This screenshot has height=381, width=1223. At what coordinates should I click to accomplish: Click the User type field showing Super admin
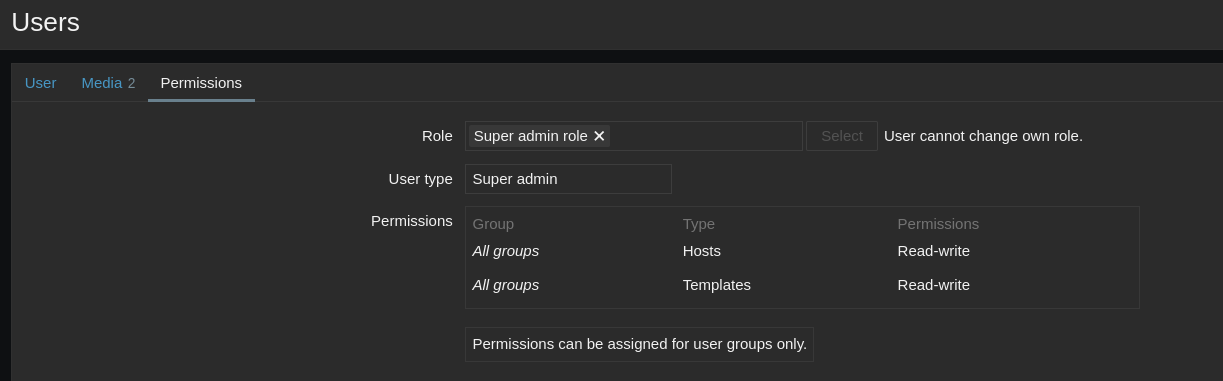click(568, 179)
